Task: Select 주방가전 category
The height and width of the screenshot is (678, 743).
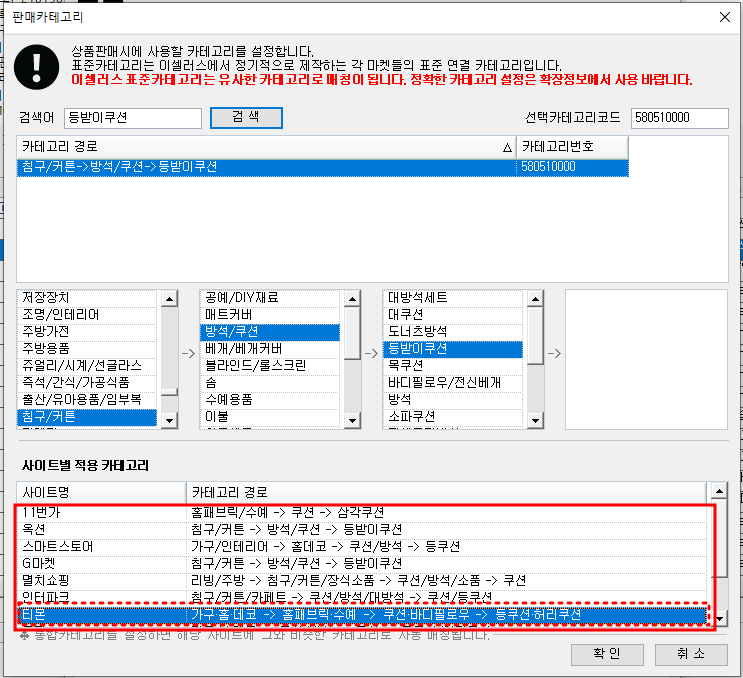Action: [x=87, y=332]
